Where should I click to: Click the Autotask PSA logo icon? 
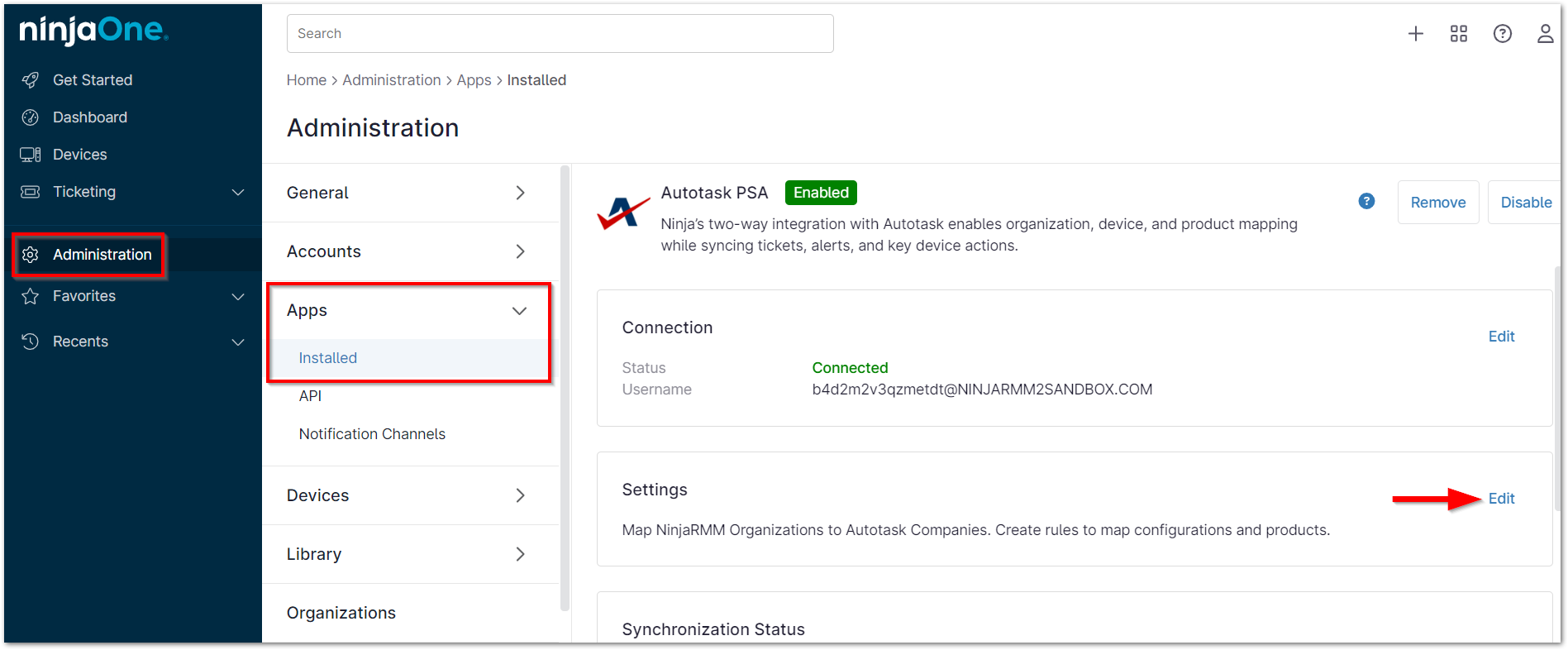pyautogui.click(x=623, y=213)
